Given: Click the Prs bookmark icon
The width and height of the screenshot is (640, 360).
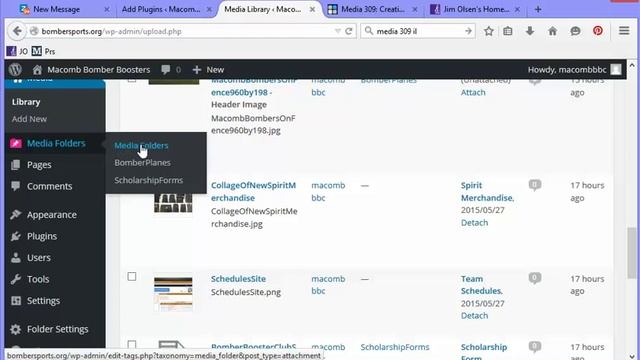Looking at the screenshot, I should [37, 51].
